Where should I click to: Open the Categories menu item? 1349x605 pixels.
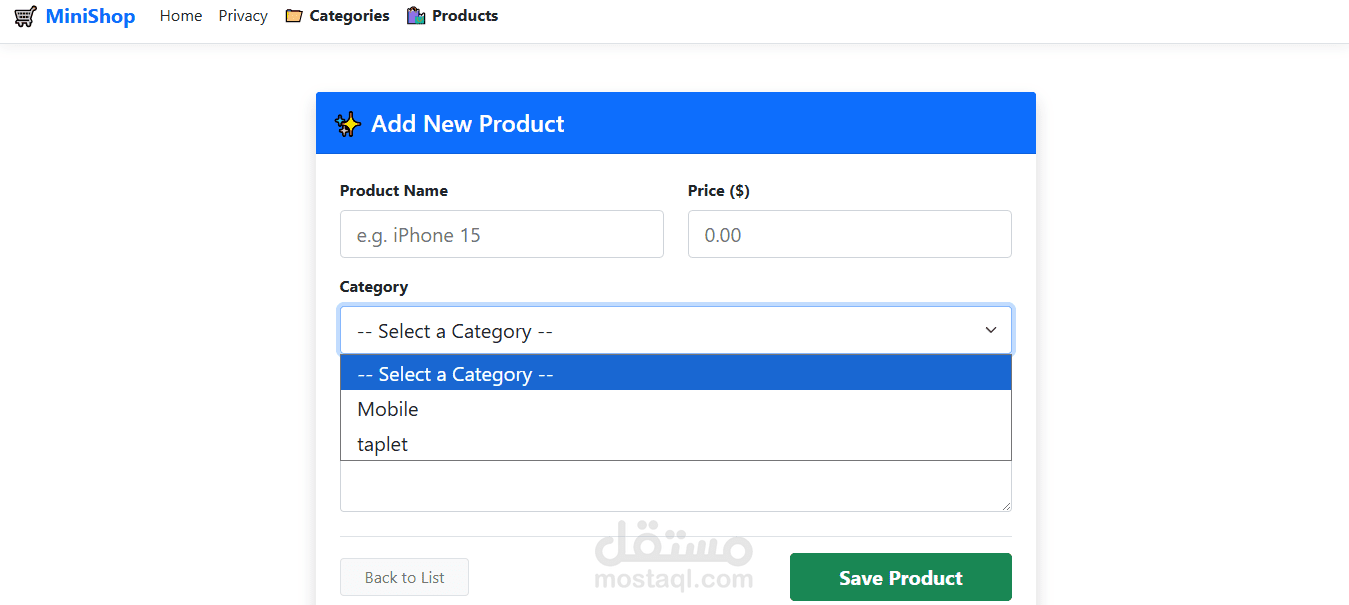pos(349,16)
